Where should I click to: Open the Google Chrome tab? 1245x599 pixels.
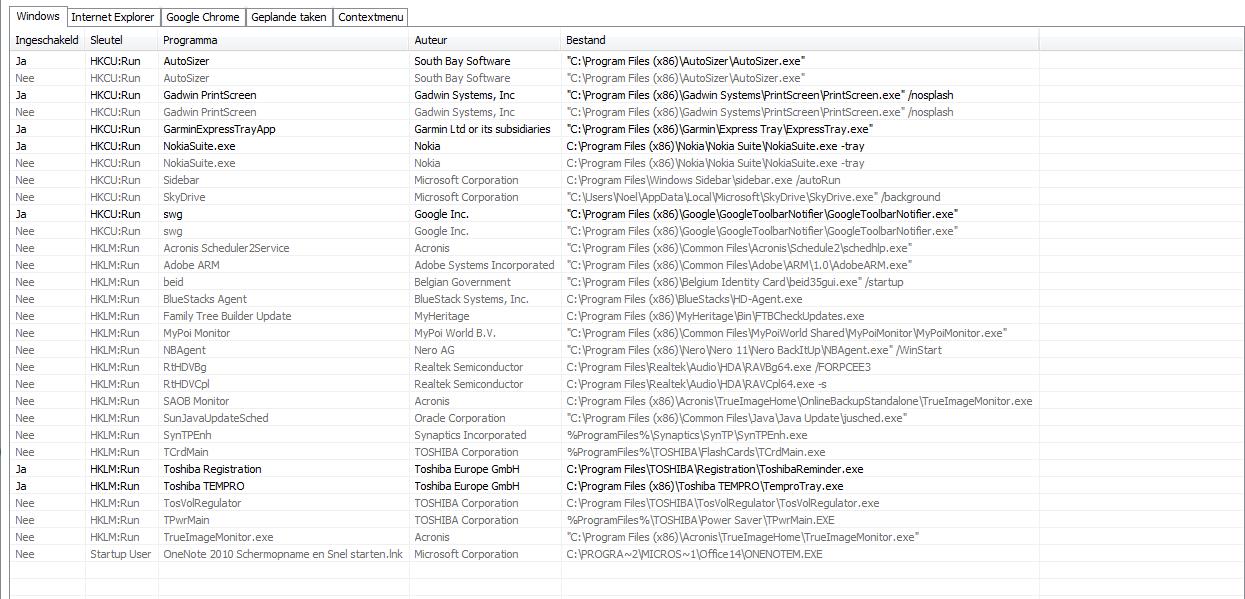click(202, 17)
